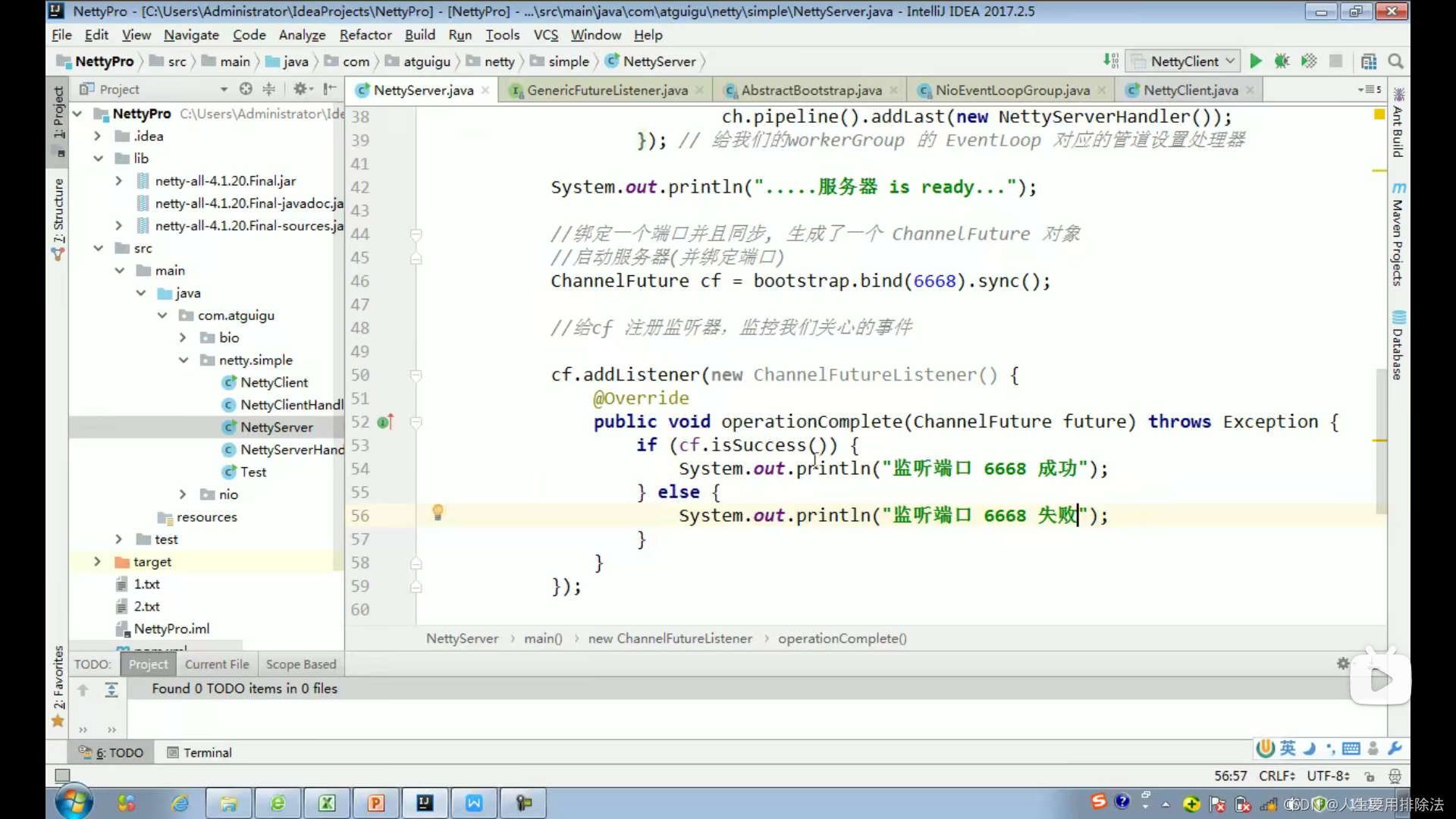Open the Favorites tool window strip
1456x819 pixels.
point(58,686)
